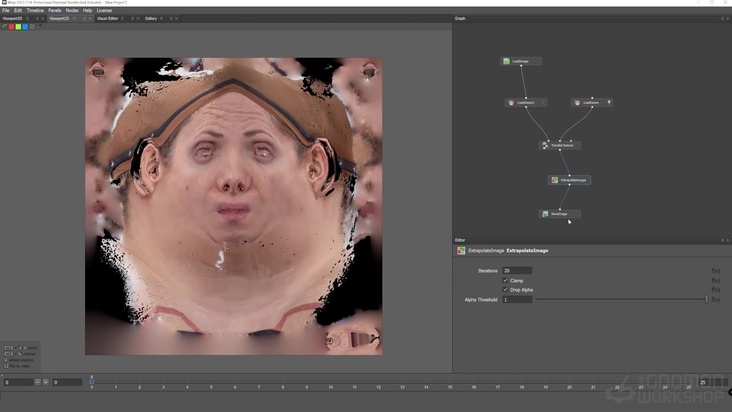Viewport: 732px width, 412px height.
Task: Toggle the Clamp checkbox
Action: [505, 280]
